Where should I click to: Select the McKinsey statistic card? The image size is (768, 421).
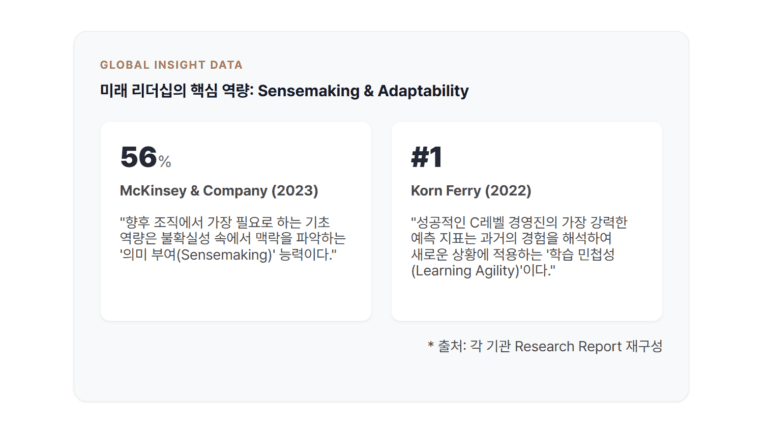[236, 221]
